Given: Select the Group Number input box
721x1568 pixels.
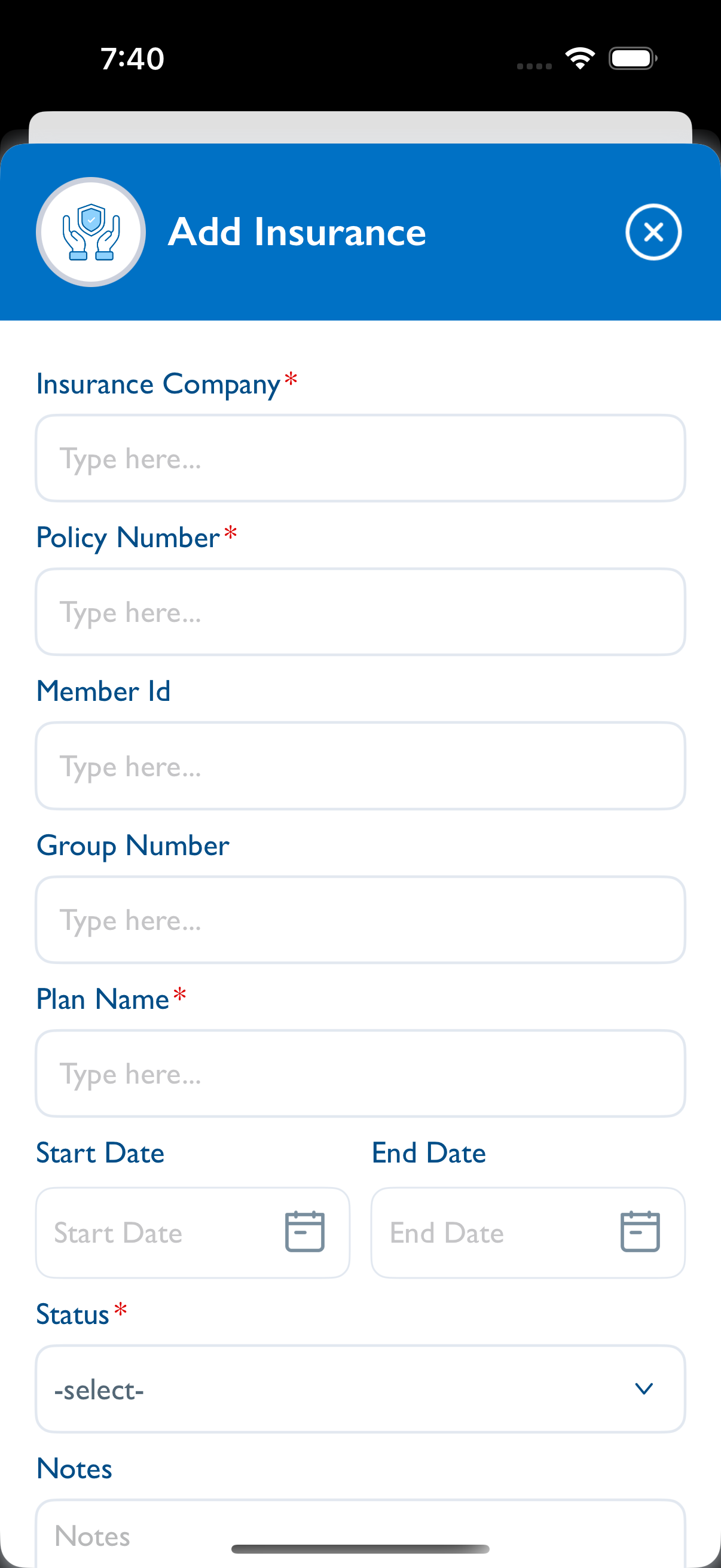Looking at the screenshot, I should [360, 920].
